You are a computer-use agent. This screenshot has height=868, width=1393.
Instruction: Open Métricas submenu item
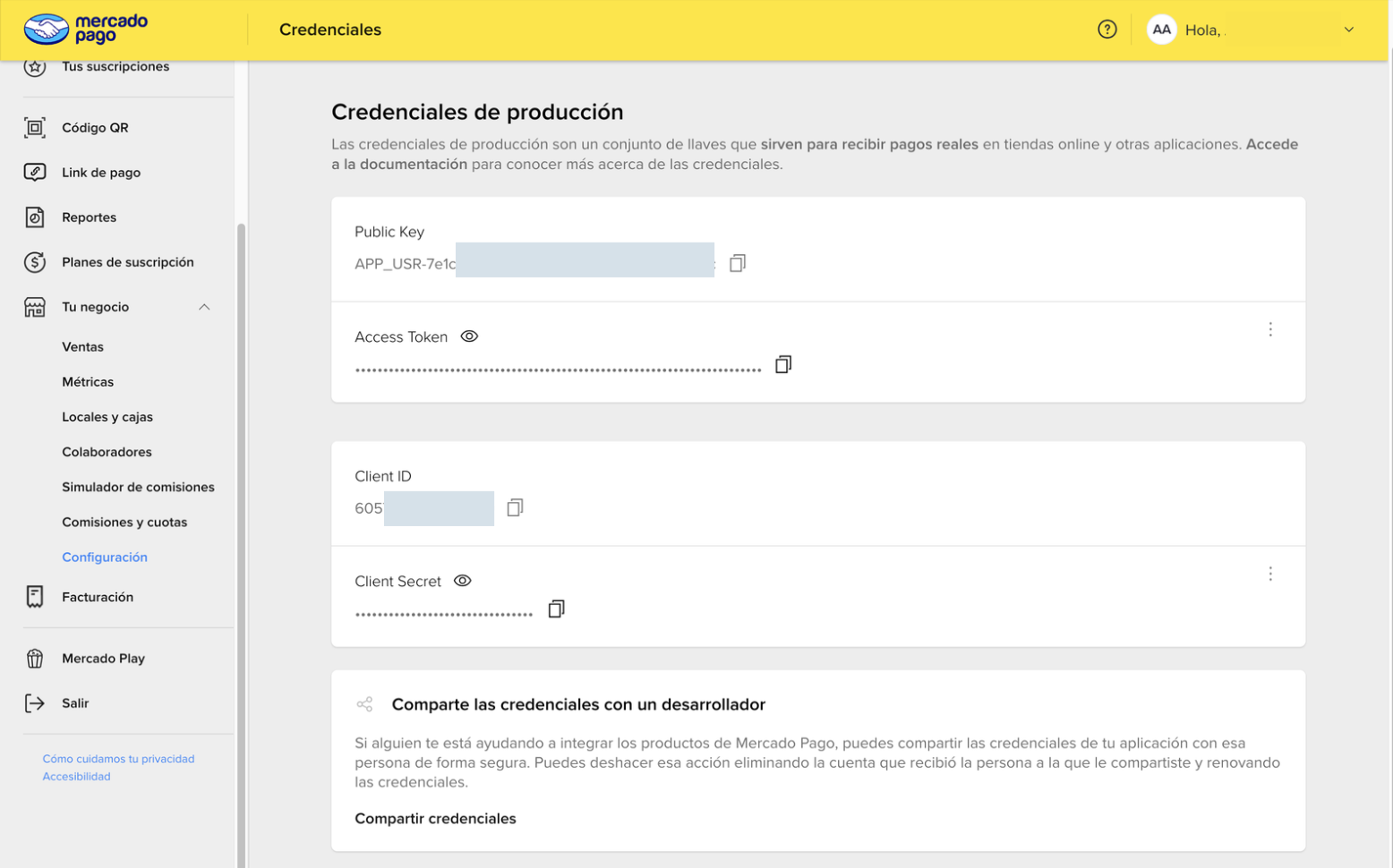[x=88, y=382]
